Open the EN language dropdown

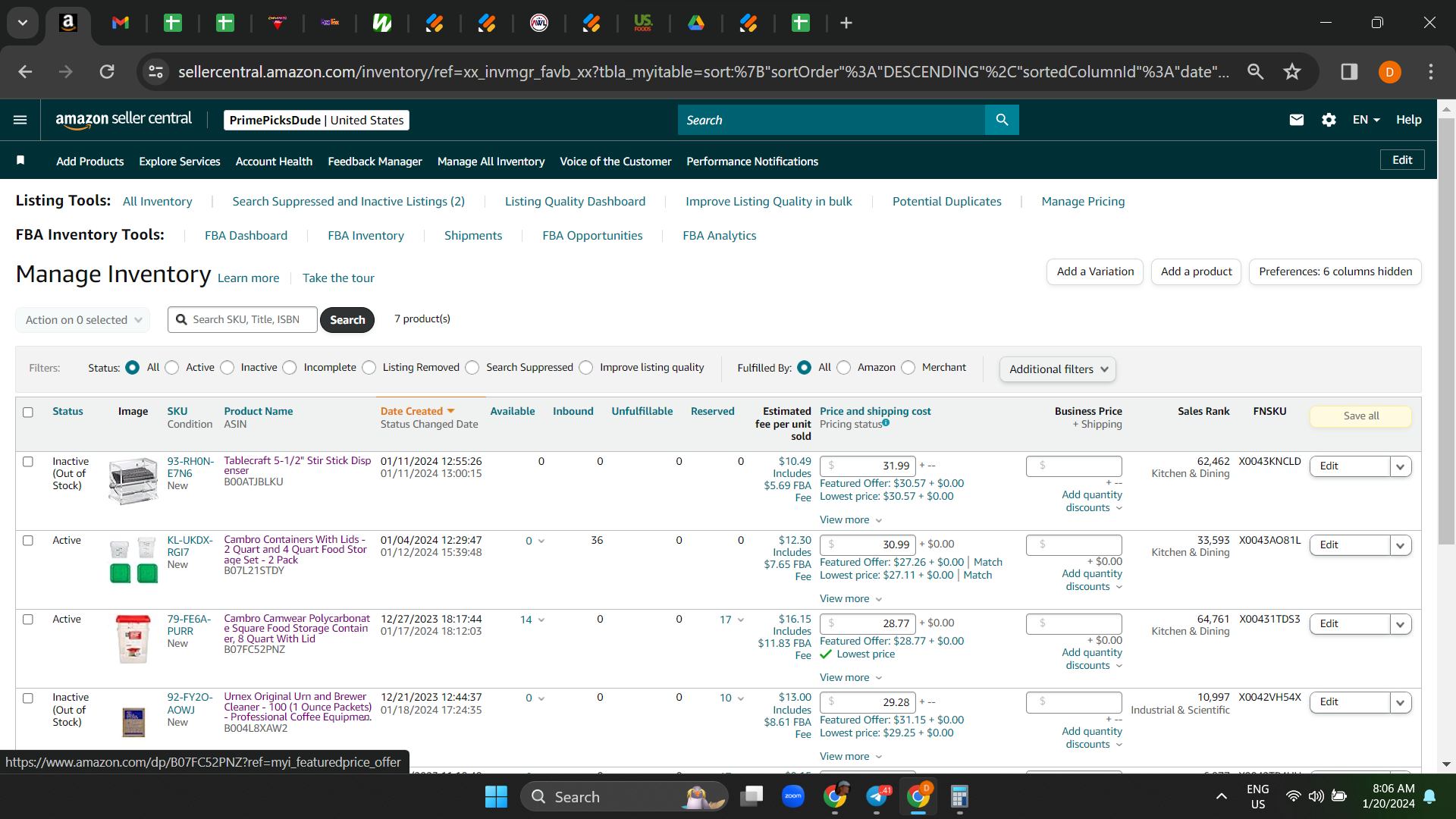point(1366,120)
